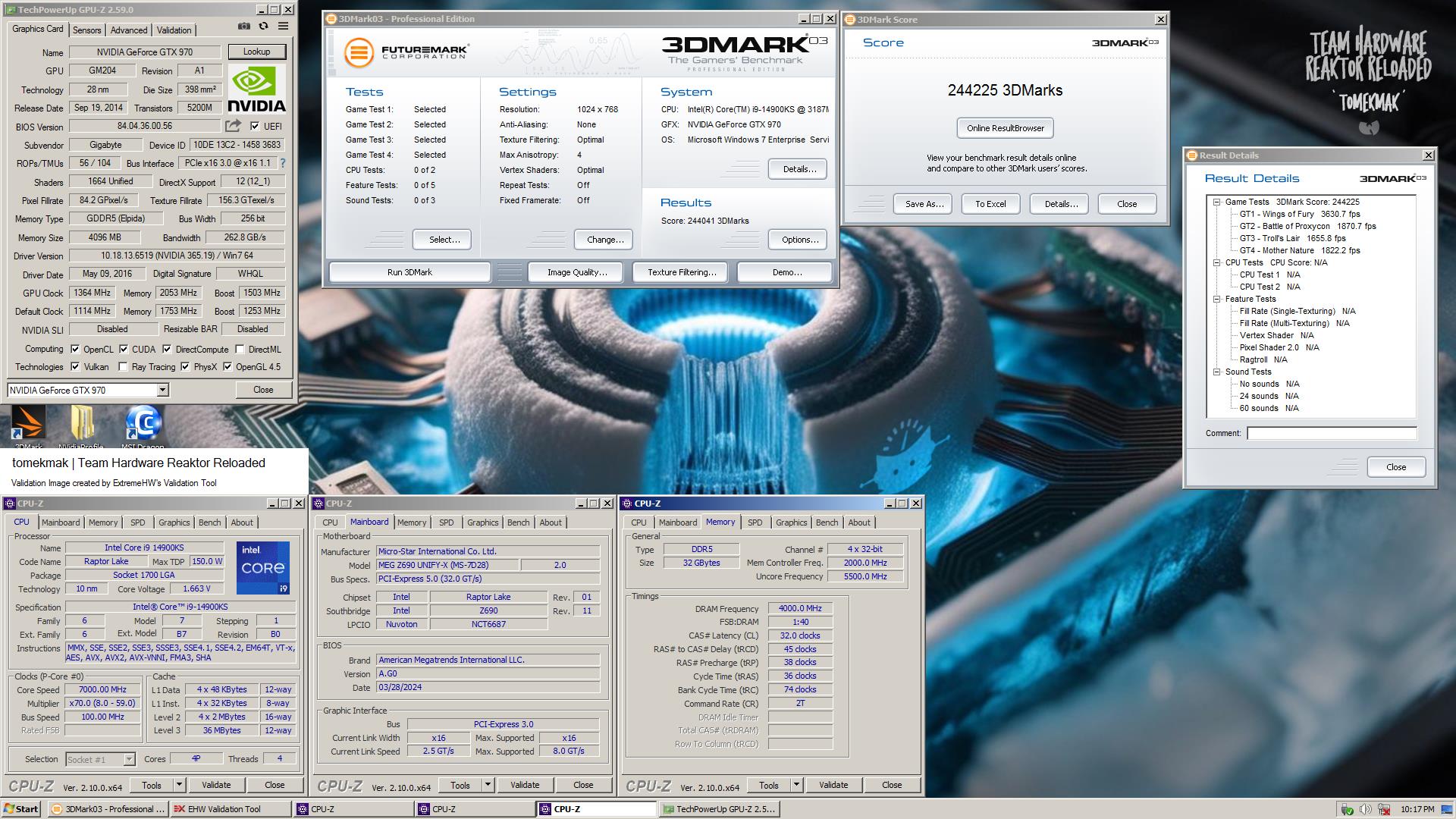Screen dimensions: 1456x819
Task: Toggle the CUDA checkbox
Action: coord(124,350)
